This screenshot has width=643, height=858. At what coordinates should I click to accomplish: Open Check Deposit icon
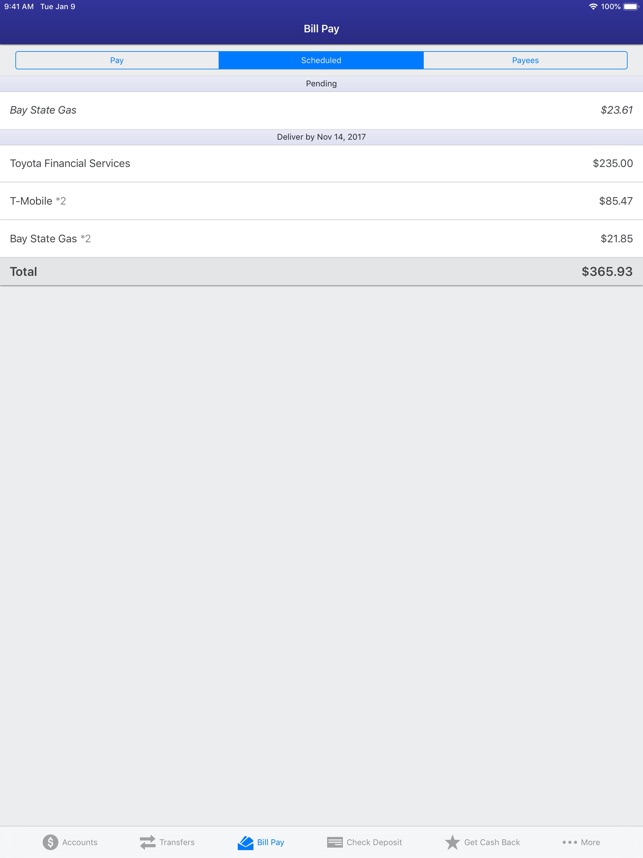[335, 842]
